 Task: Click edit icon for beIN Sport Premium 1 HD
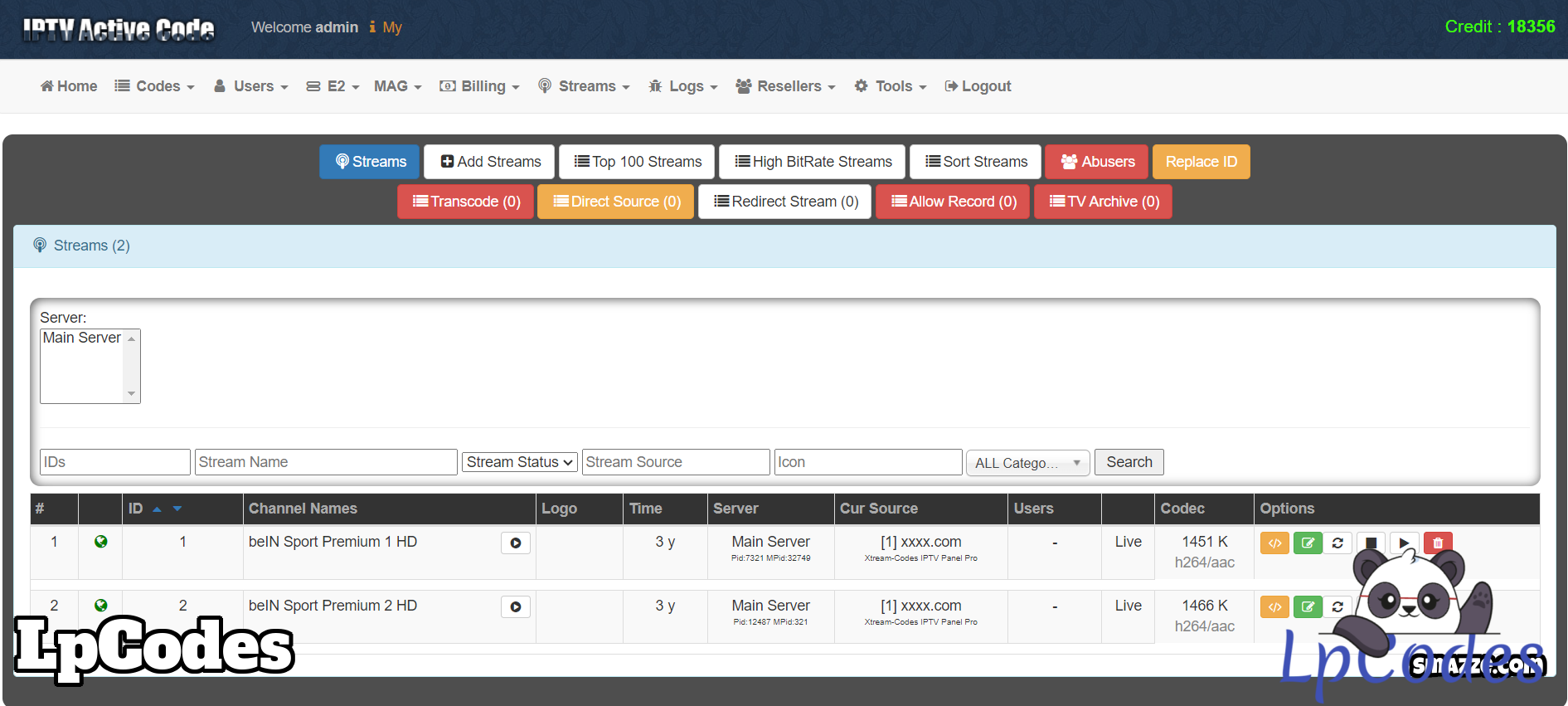(x=1308, y=543)
